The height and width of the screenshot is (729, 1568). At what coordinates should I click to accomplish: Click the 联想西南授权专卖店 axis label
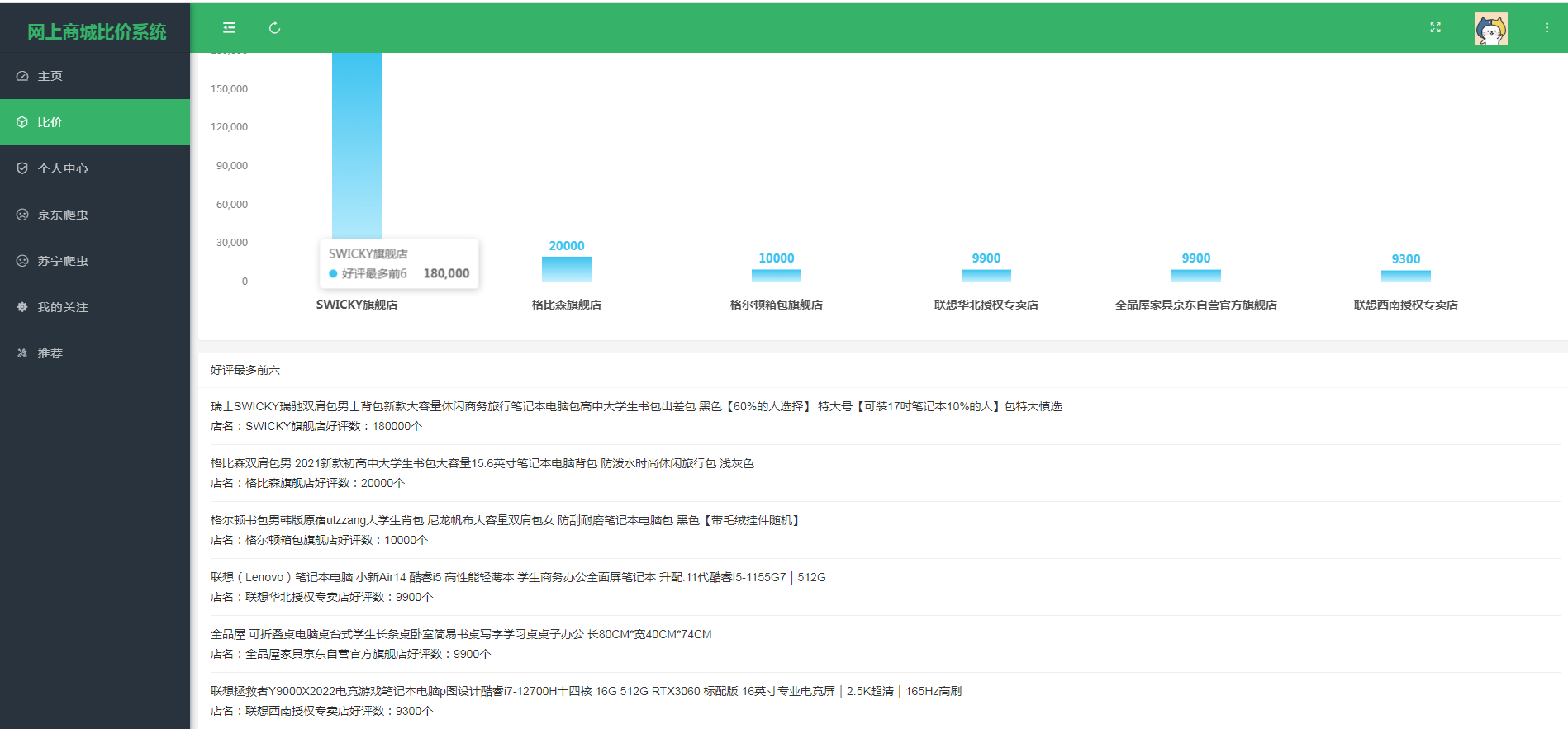point(1406,305)
